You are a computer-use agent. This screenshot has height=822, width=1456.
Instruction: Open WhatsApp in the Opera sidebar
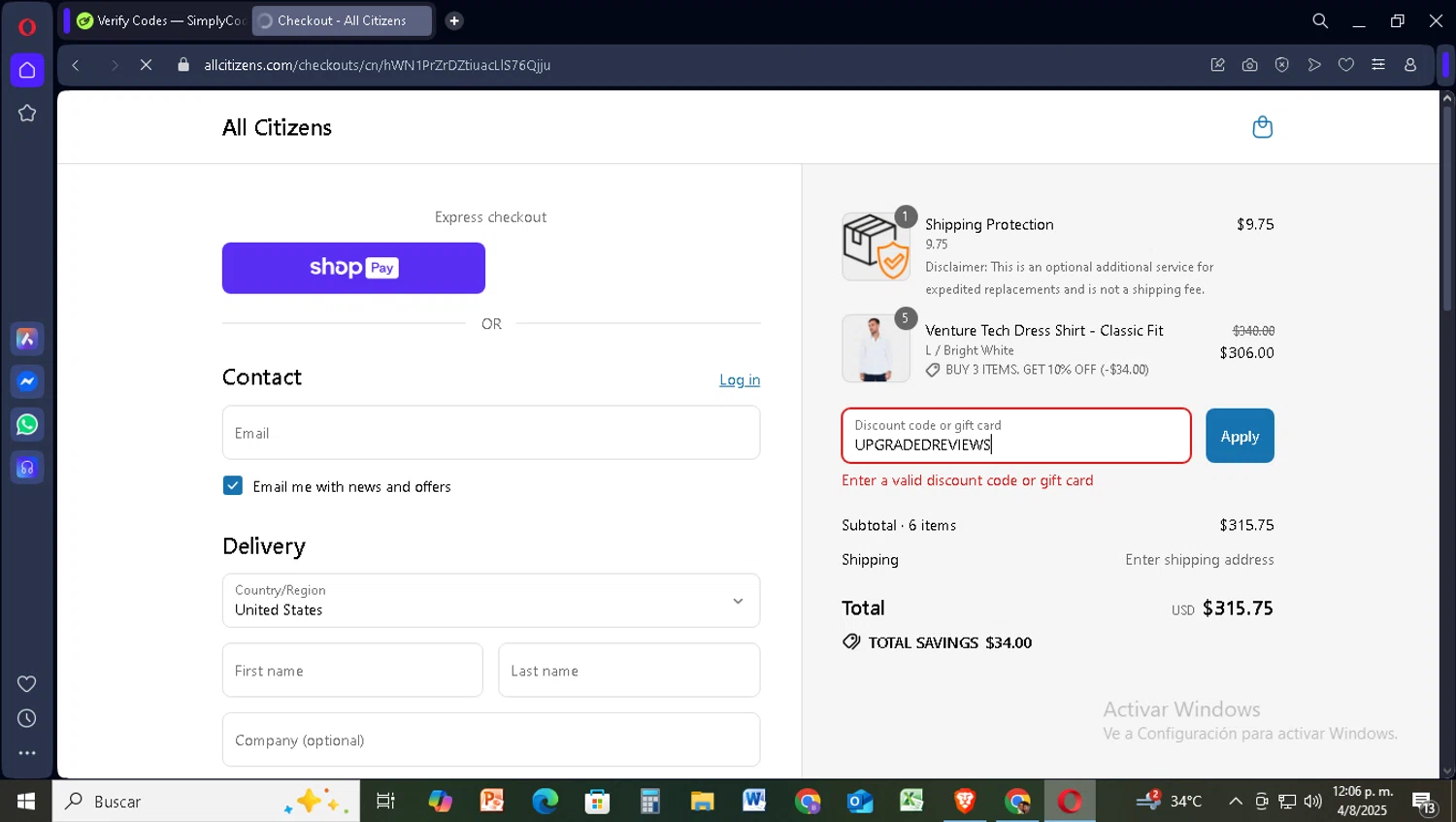pyautogui.click(x=27, y=424)
